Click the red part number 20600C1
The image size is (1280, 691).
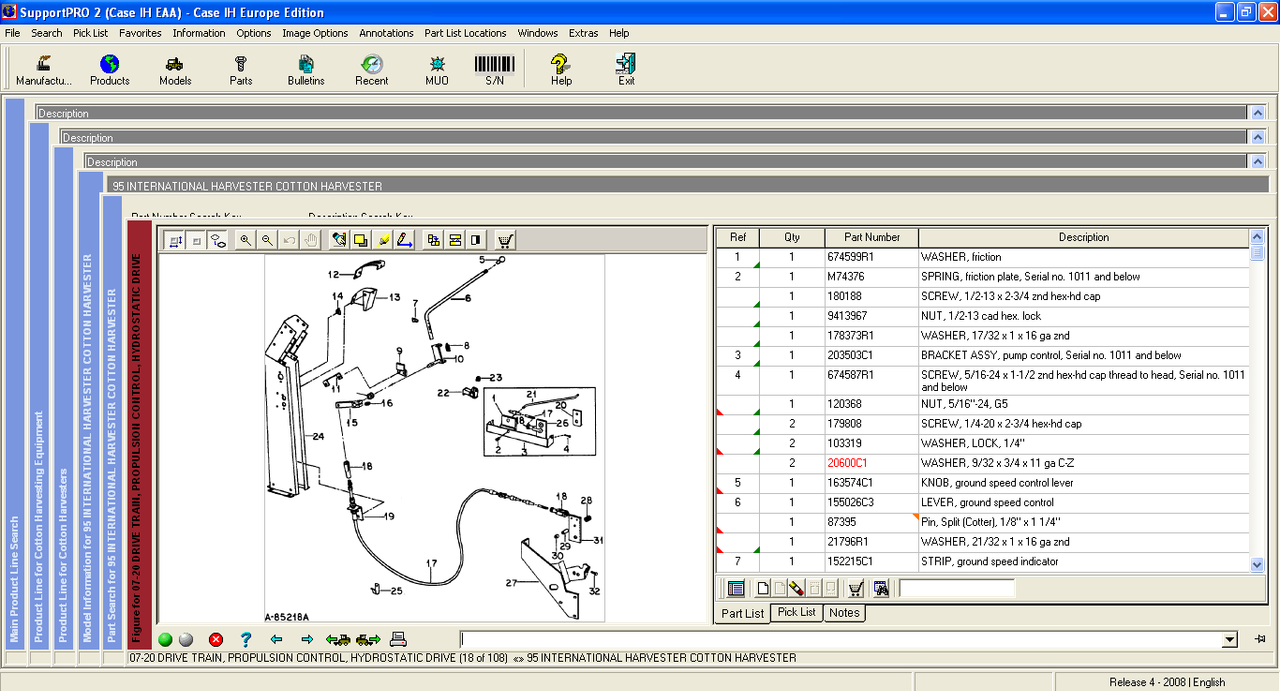tap(847, 463)
